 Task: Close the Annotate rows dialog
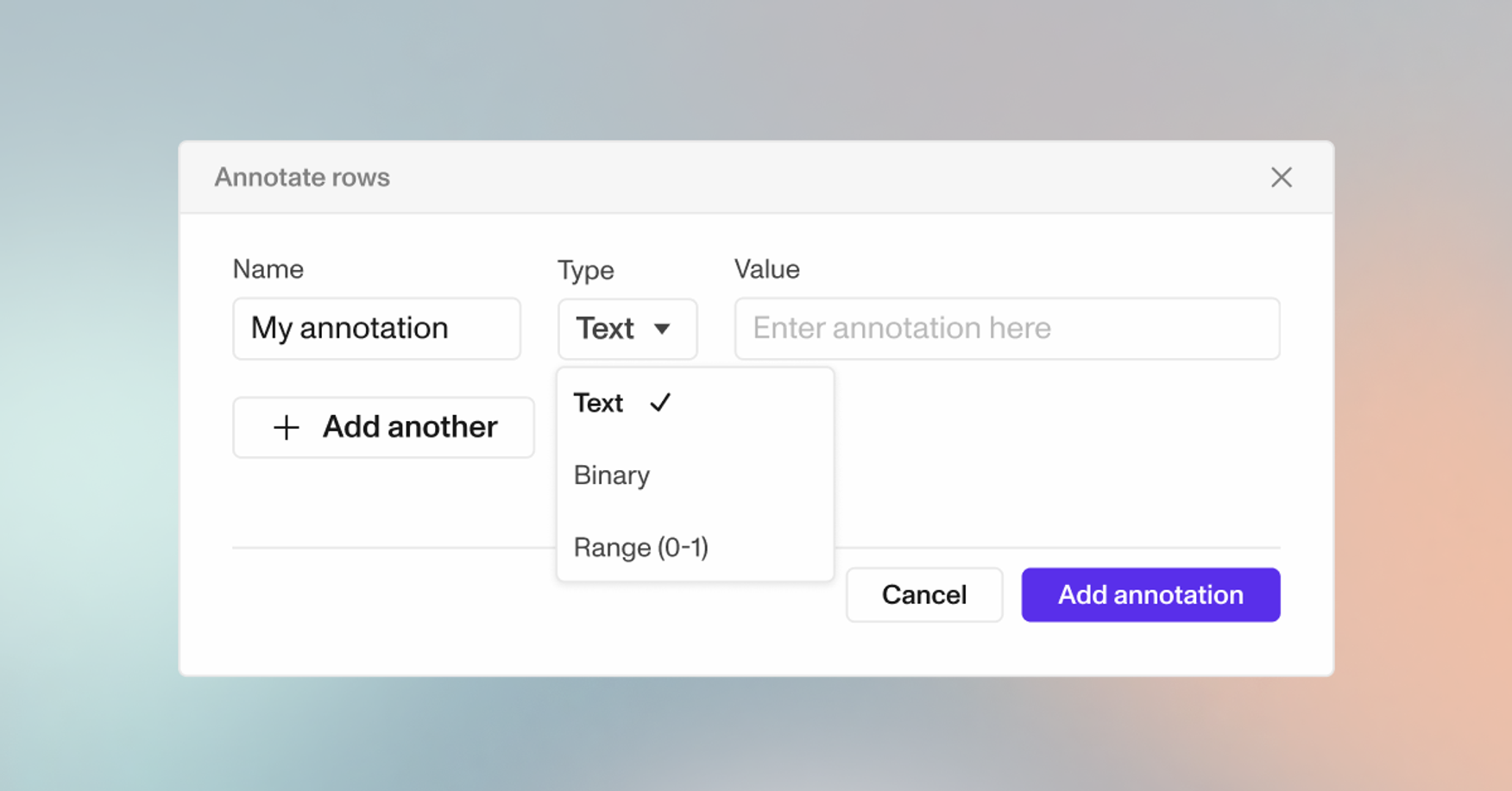click(x=1281, y=178)
